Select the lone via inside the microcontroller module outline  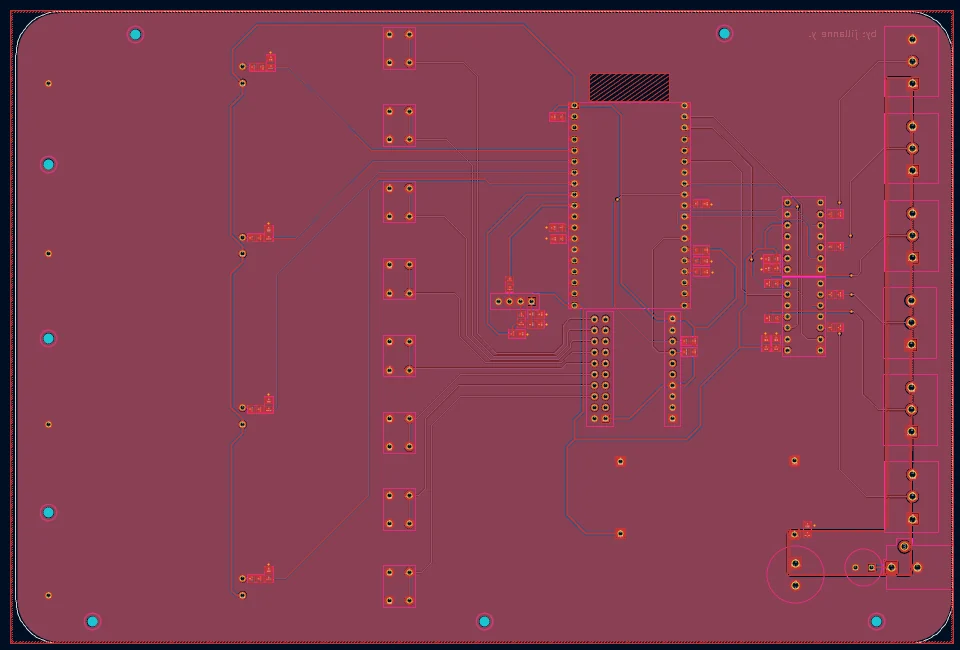coord(617,199)
